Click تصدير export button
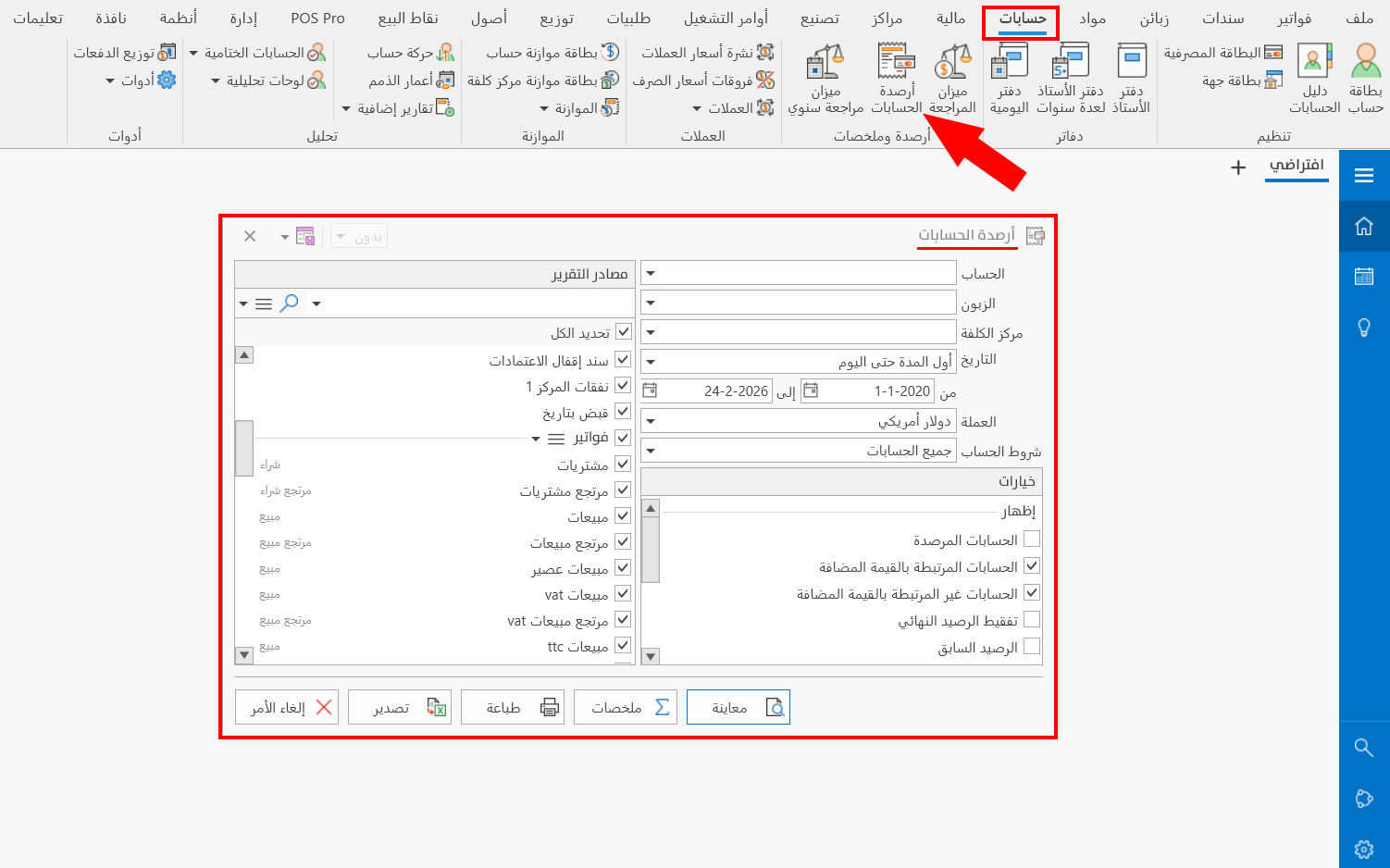This screenshot has width=1390, height=868. (x=400, y=707)
